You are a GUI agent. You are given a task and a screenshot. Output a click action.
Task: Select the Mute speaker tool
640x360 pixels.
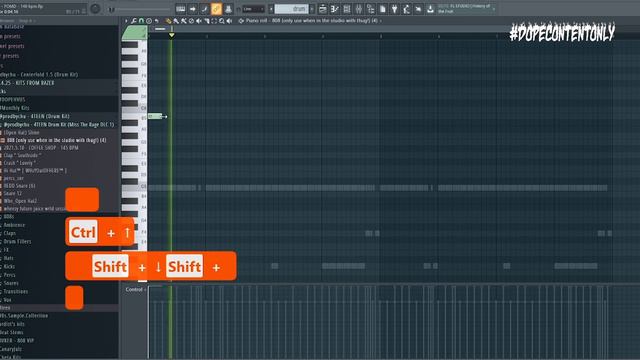point(199,21)
